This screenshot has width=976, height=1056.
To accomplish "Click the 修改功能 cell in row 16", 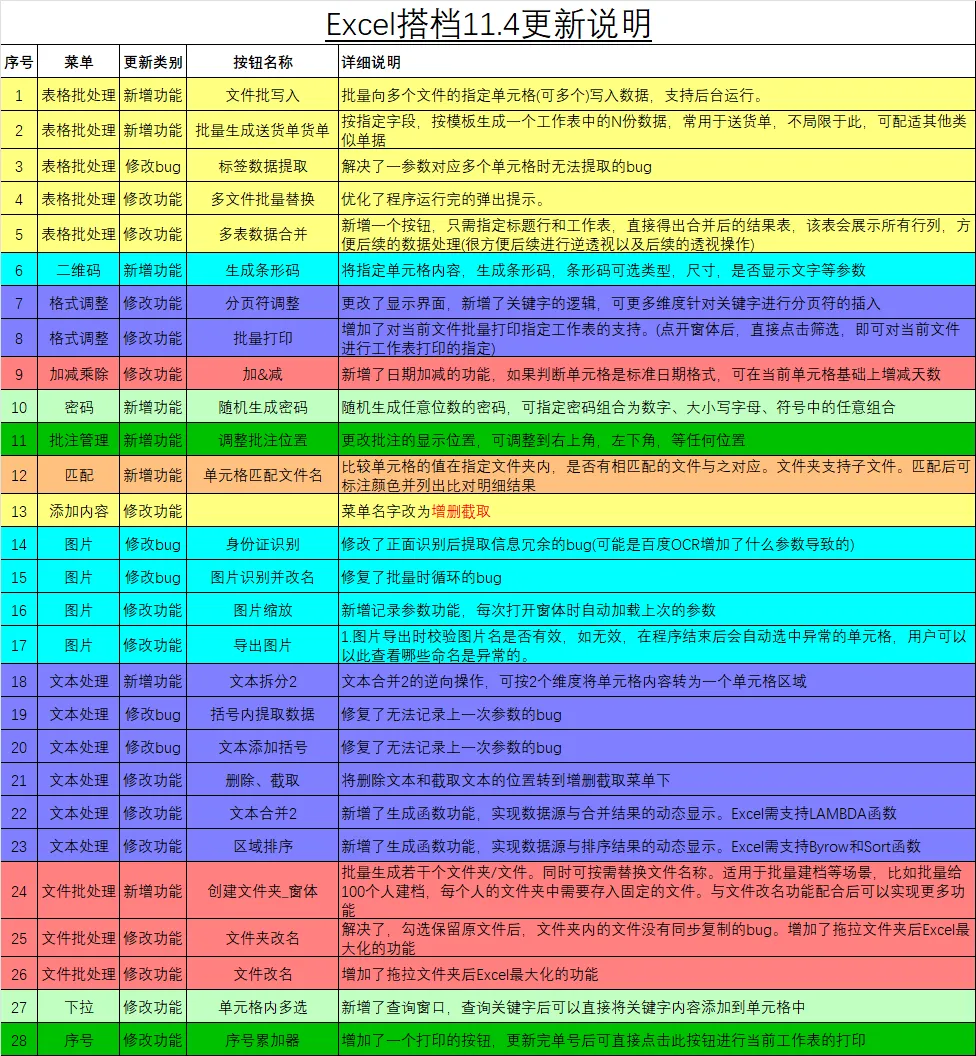I will 153,609.
